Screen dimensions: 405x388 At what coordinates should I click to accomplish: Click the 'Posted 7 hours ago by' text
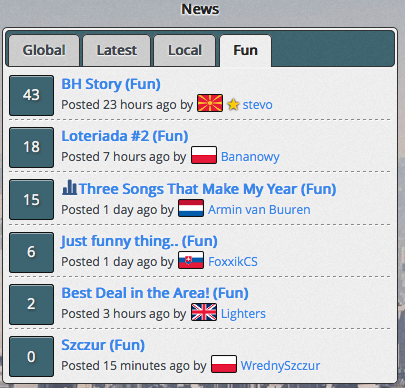click(124, 157)
